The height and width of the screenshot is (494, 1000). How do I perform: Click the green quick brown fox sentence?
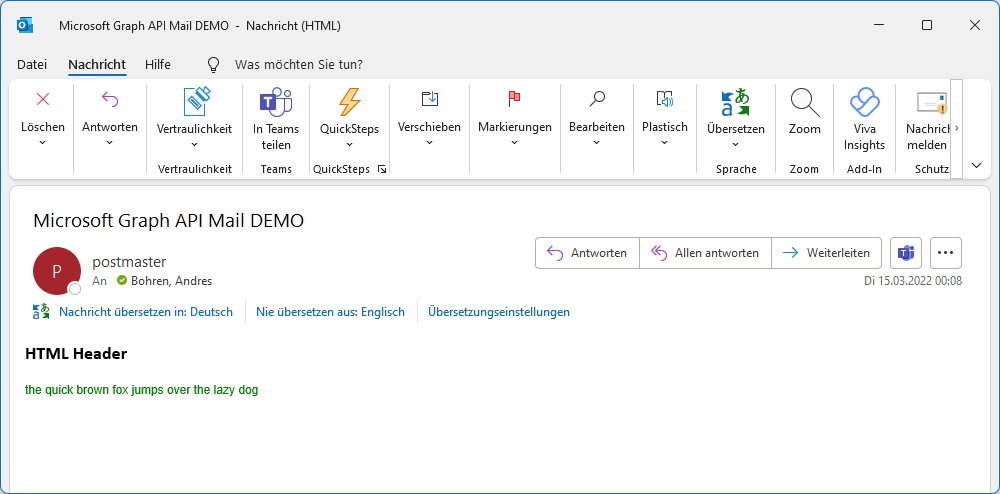(142, 389)
